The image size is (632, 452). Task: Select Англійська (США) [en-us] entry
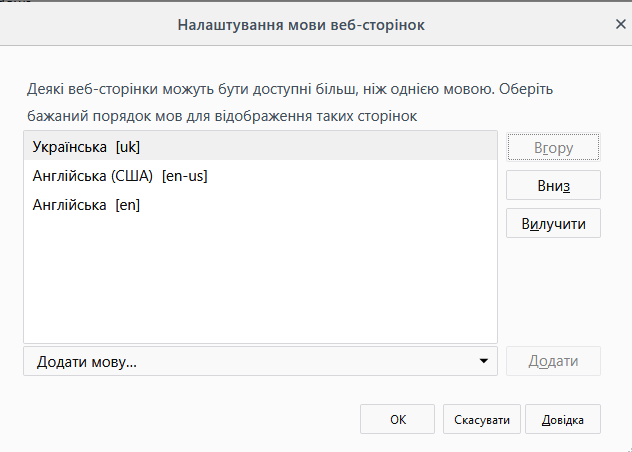[x=260, y=176]
